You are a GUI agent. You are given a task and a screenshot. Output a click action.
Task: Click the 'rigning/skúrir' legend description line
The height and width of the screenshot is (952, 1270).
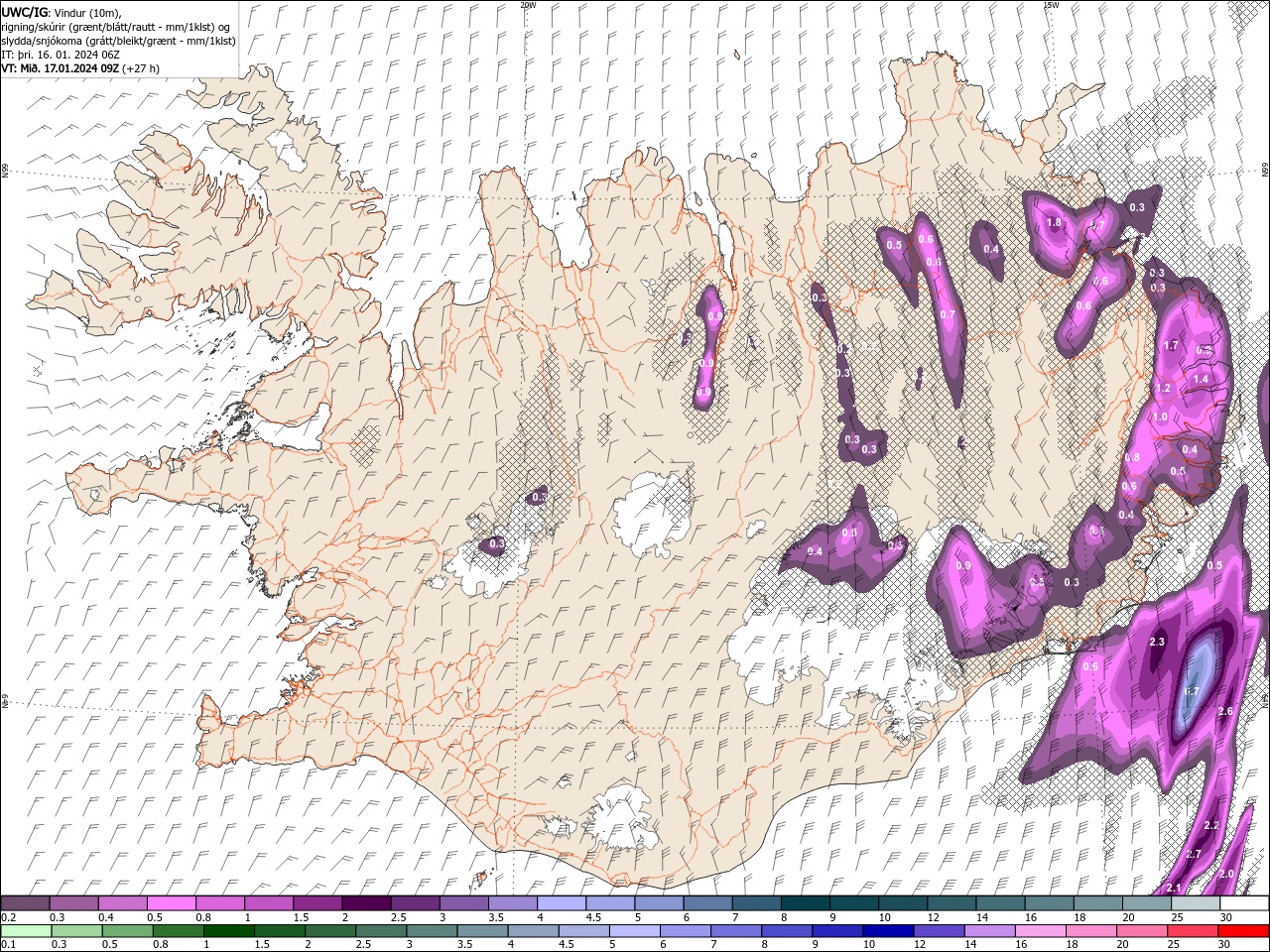tap(116, 26)
